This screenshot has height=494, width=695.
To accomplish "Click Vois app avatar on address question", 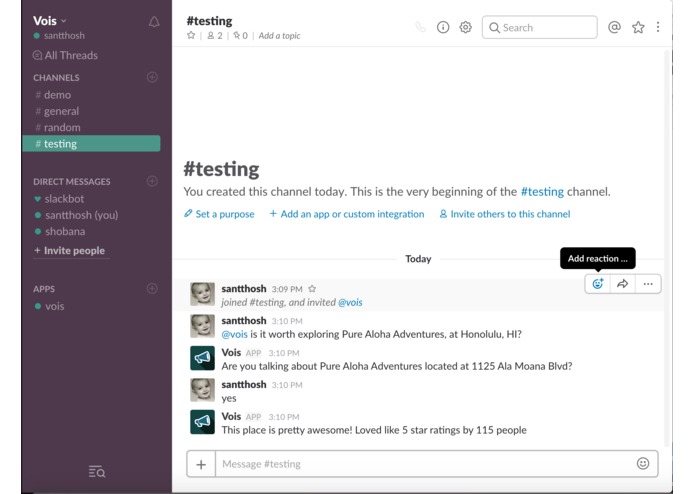I will click(203, 358).
